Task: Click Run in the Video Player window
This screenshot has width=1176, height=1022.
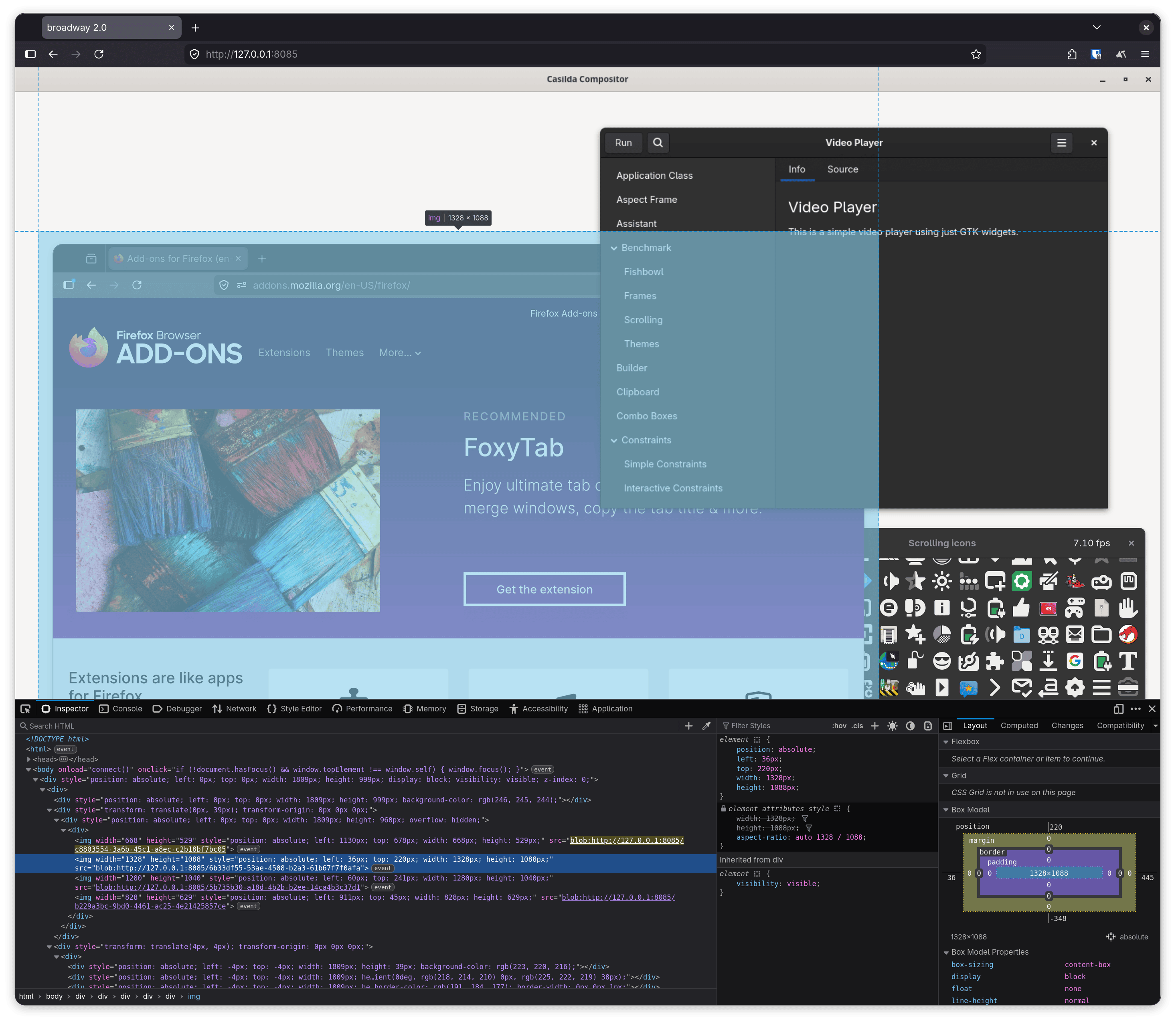Action: 623,143
